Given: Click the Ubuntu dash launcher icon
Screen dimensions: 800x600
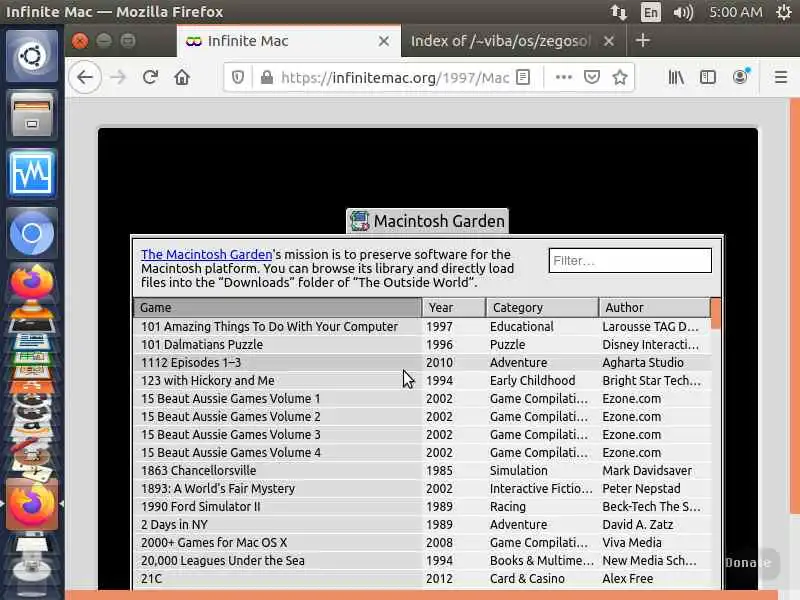Looking at the screenshot, I should pos(32,56).
